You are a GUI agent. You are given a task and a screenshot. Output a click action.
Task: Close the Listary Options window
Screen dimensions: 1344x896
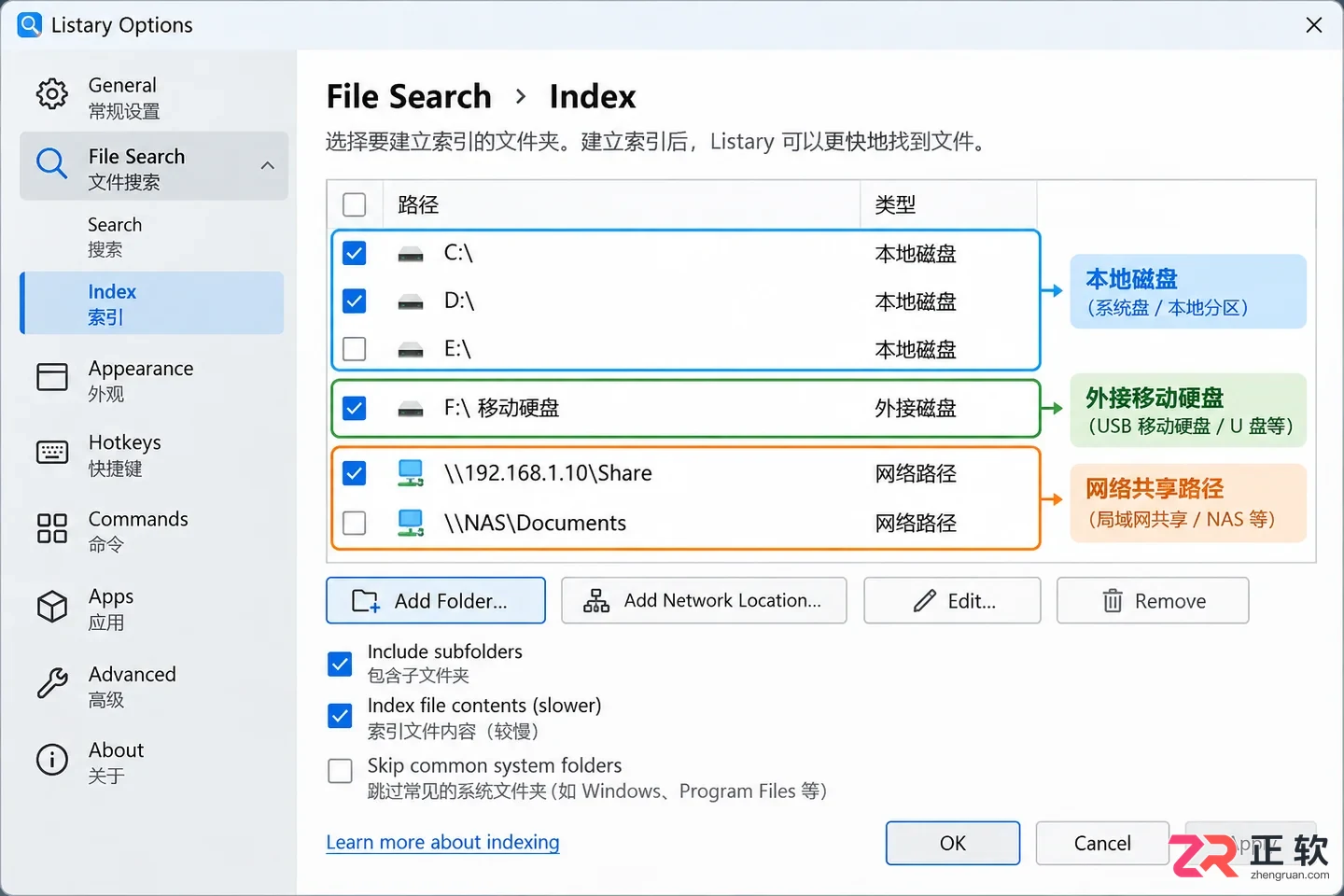point(1313,25)
